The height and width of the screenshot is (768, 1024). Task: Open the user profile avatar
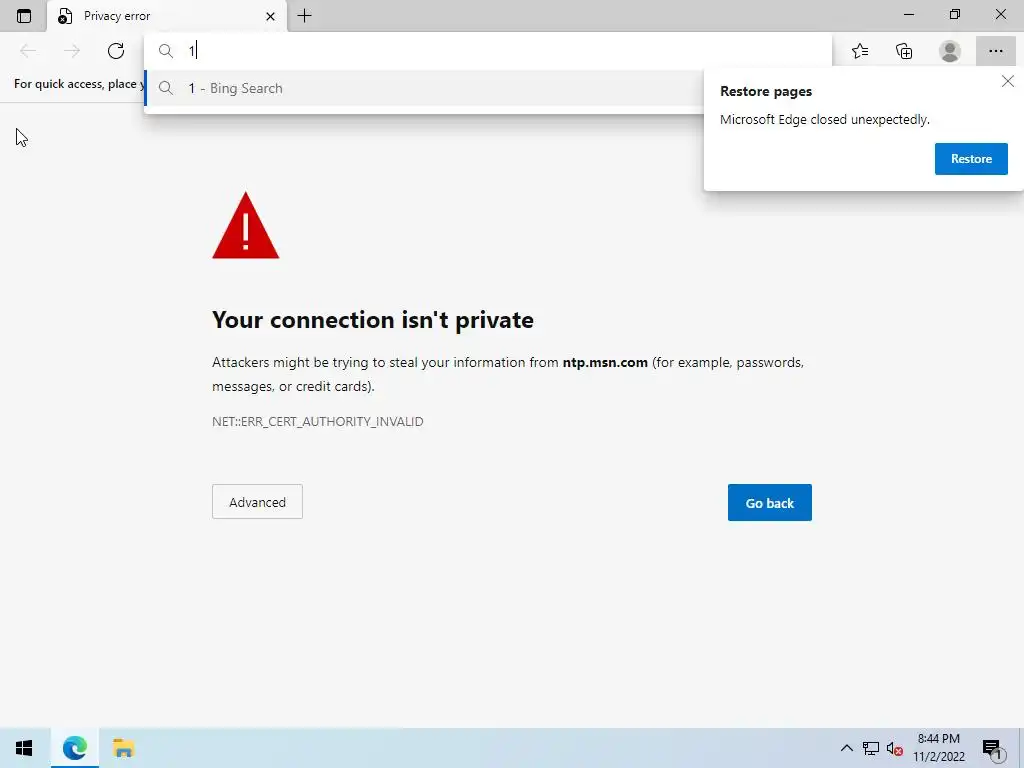coord(950,51)
